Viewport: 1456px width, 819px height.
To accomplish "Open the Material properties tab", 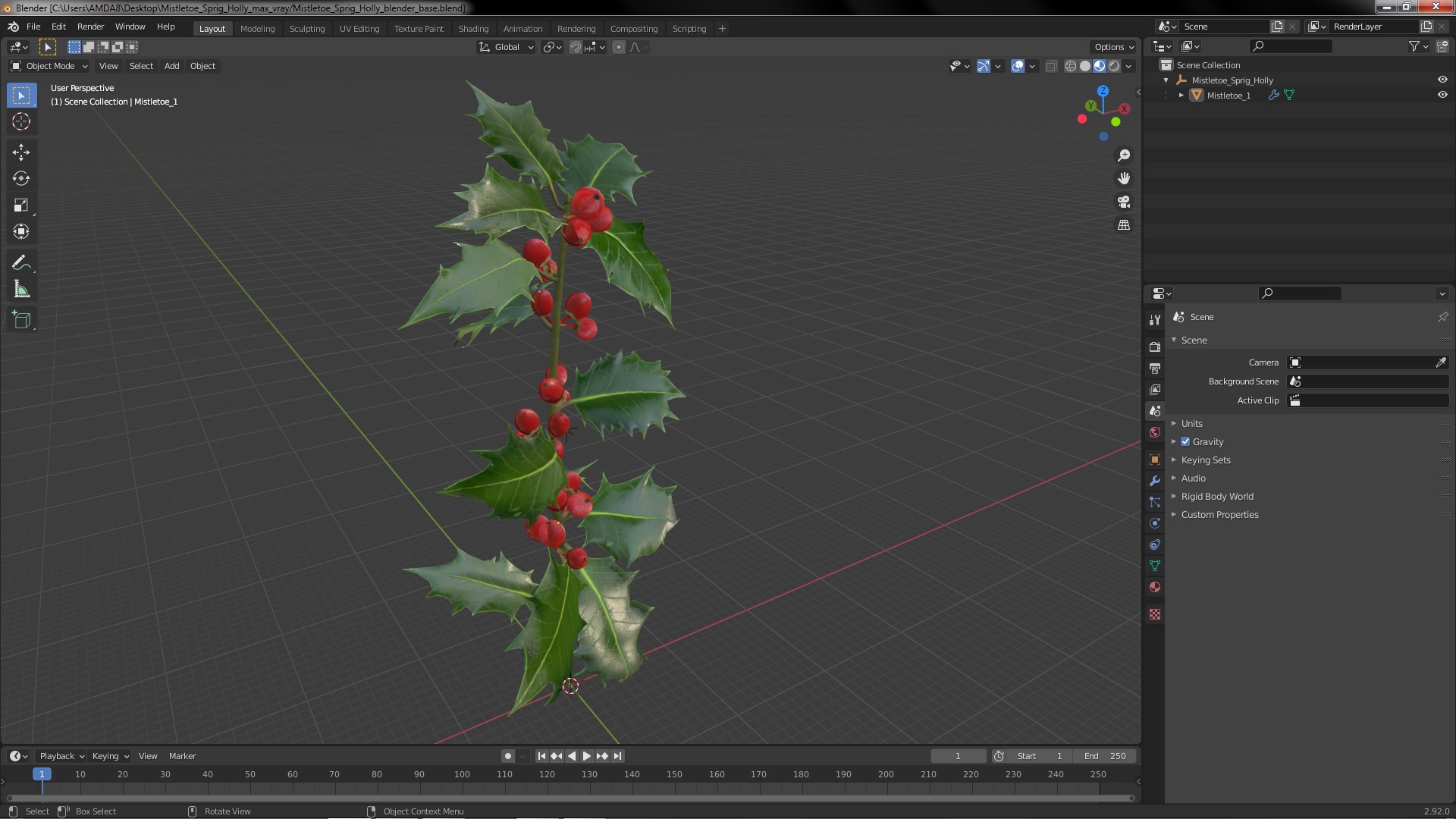I will pos(1155,587).
